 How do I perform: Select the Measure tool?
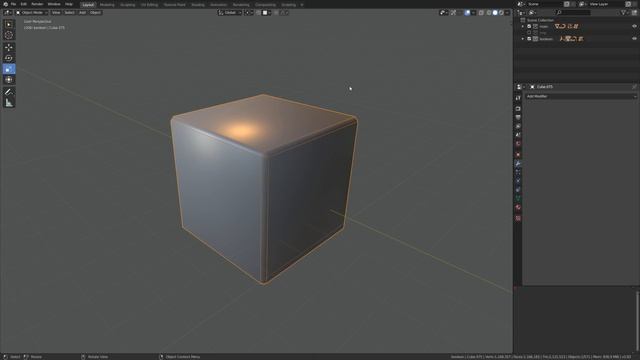(9, 103)
